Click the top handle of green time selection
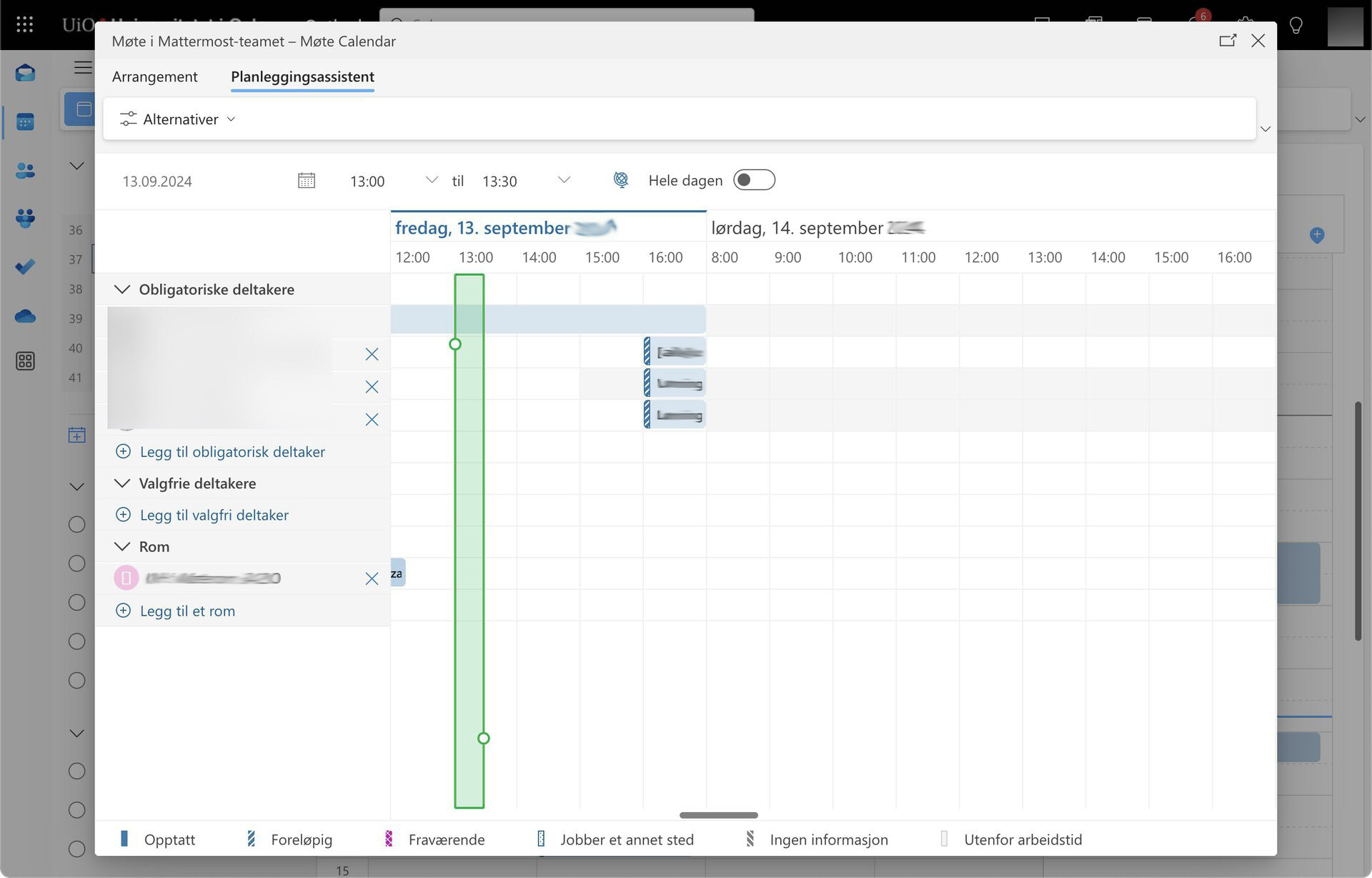Screen dimensions: 1372x878 pos(455,345)
